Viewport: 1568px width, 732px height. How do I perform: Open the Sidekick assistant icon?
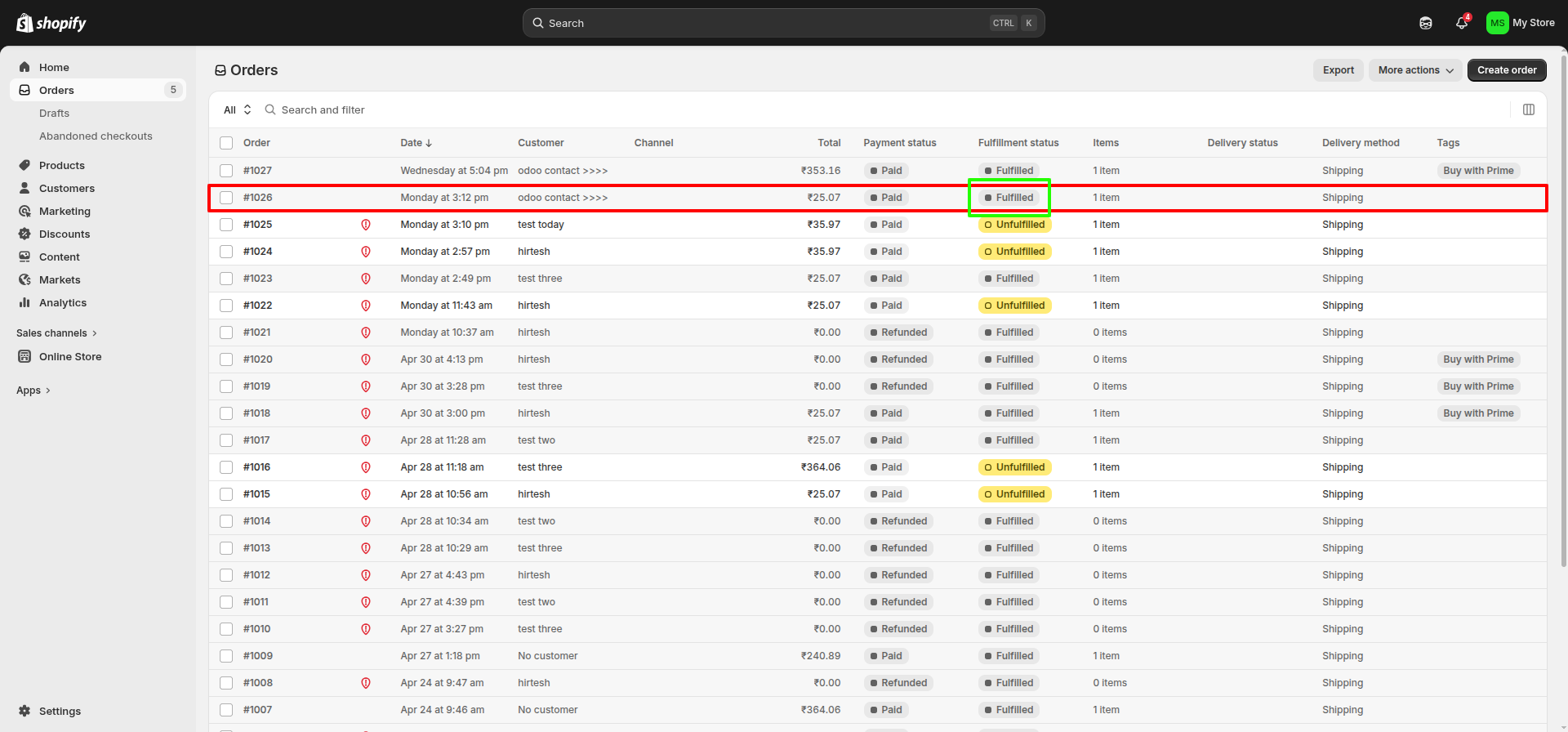pyautogui.click(x=1426, y=23)
